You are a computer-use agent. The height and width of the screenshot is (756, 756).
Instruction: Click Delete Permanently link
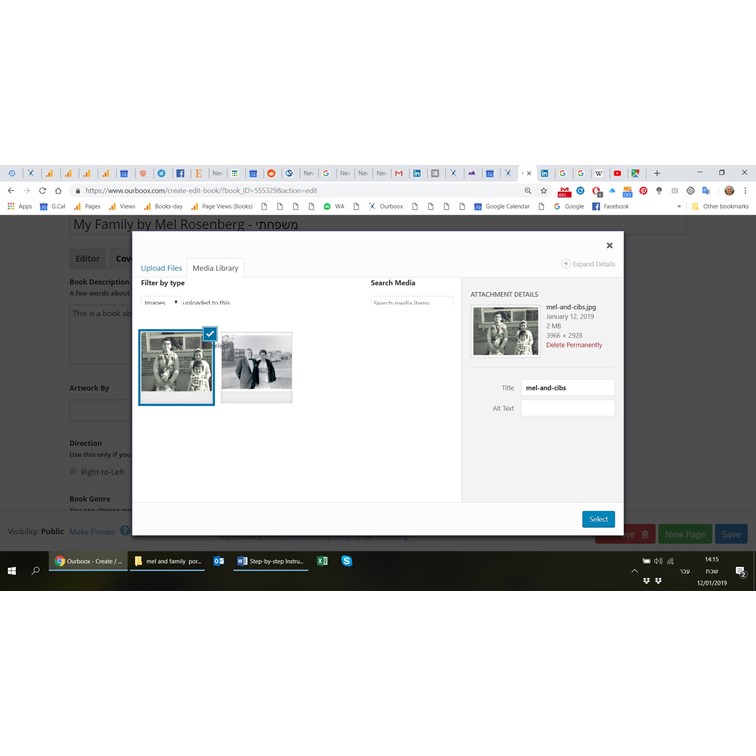click(x=574, y=345)
